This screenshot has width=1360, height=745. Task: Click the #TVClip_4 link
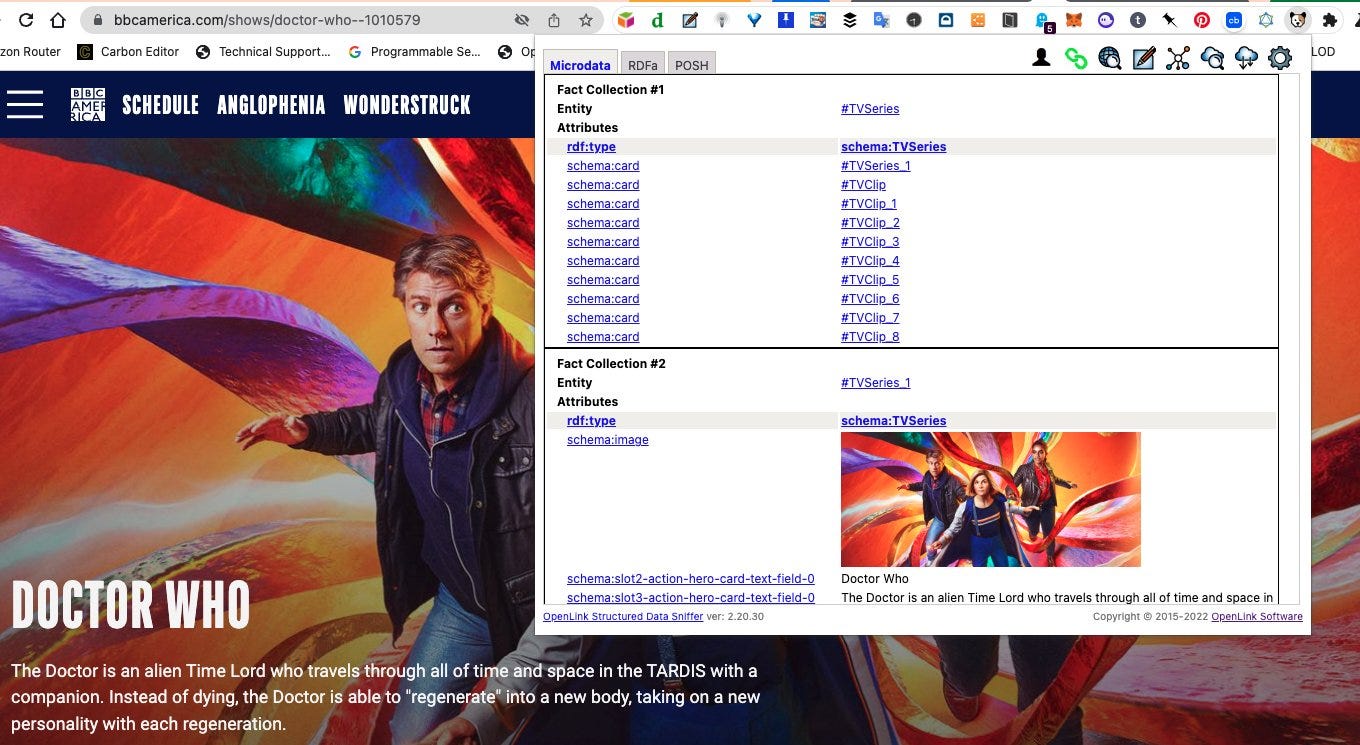click(x=870, y=261)
